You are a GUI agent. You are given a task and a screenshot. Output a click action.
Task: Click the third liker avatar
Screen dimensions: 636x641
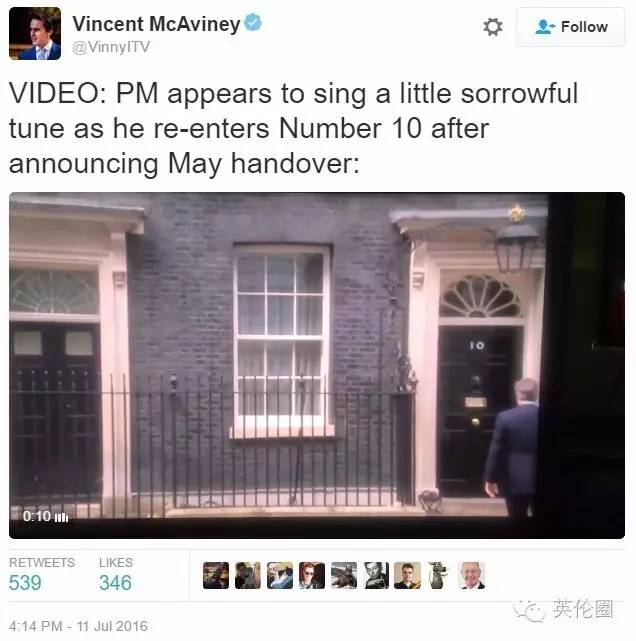pos(280,576)
